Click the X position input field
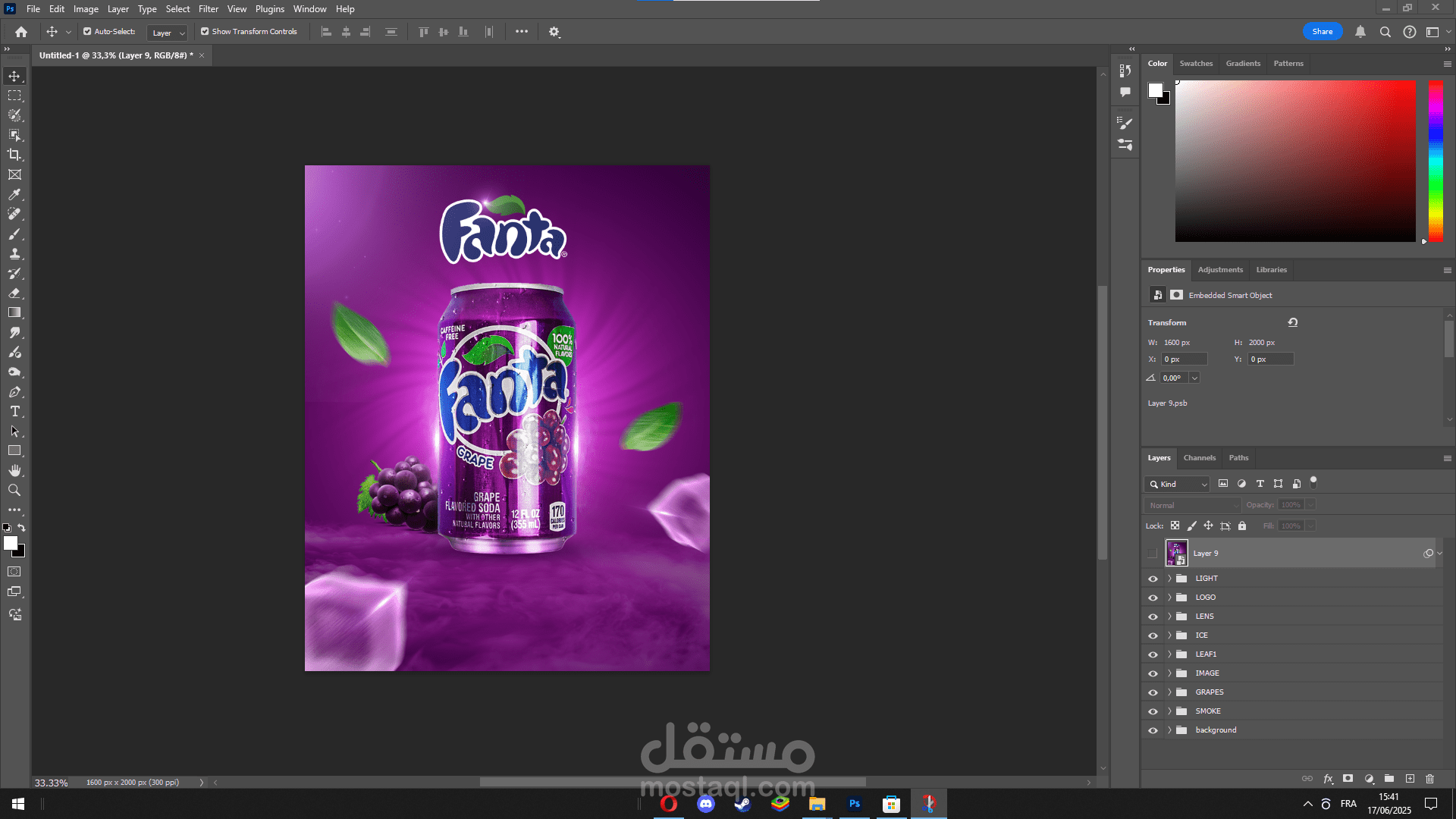 pos(1184,359)
